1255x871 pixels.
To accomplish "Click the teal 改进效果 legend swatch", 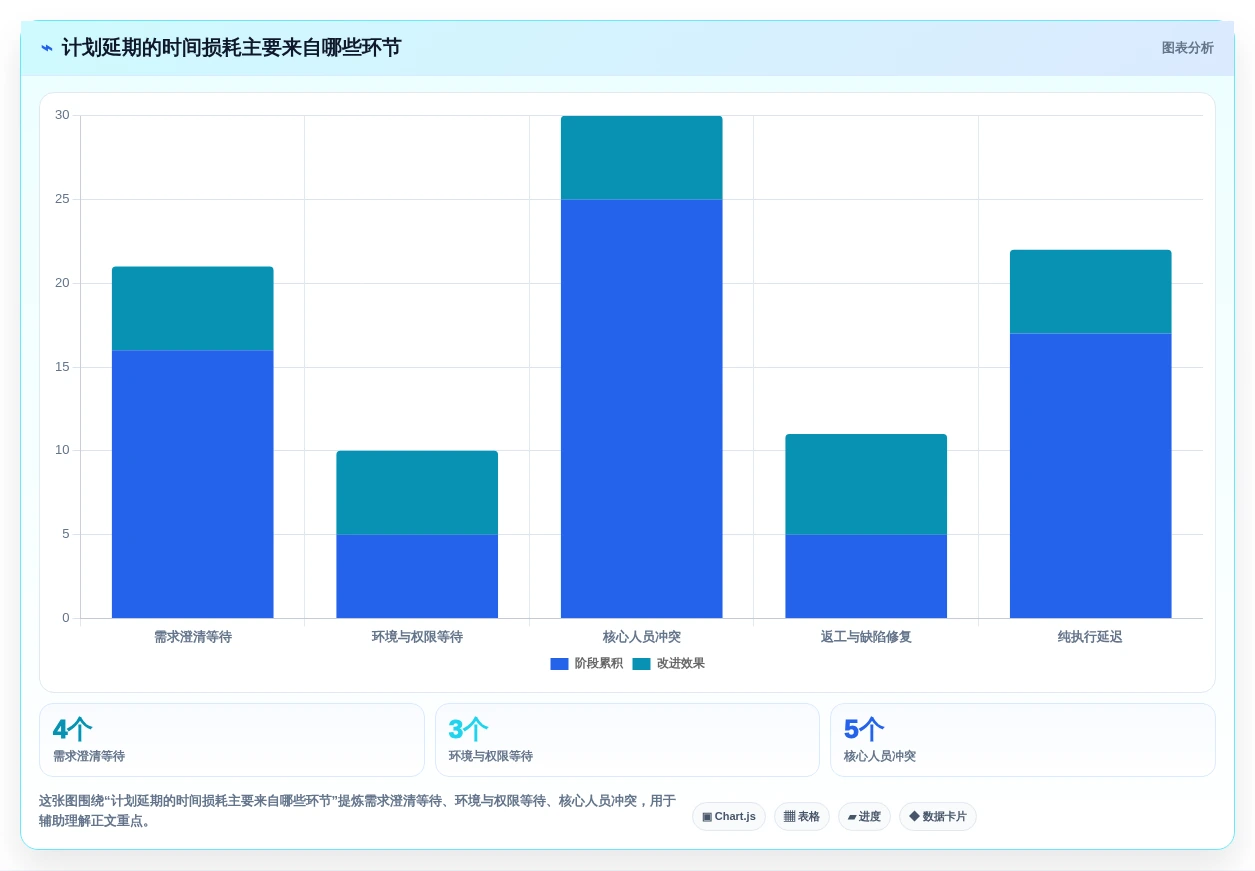I will [641, 664].
